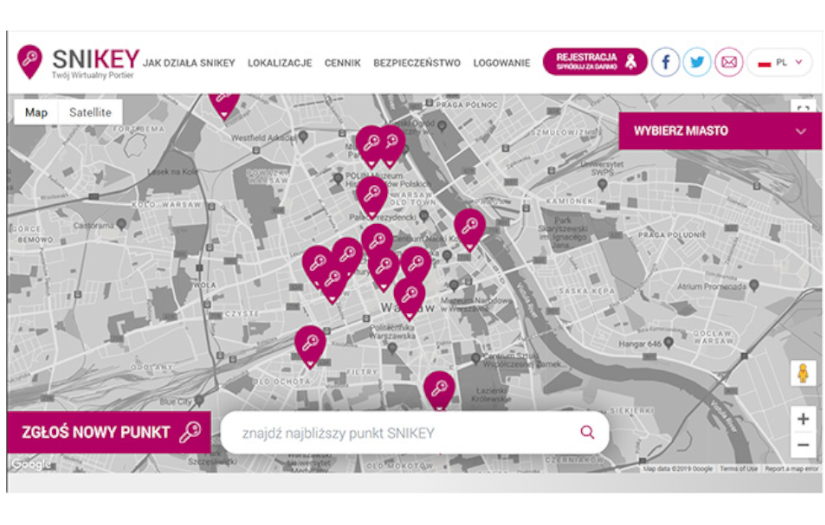Click the Castorama map marker
The height and width of the screenshot is (525, 825).
tap(122, 224)
